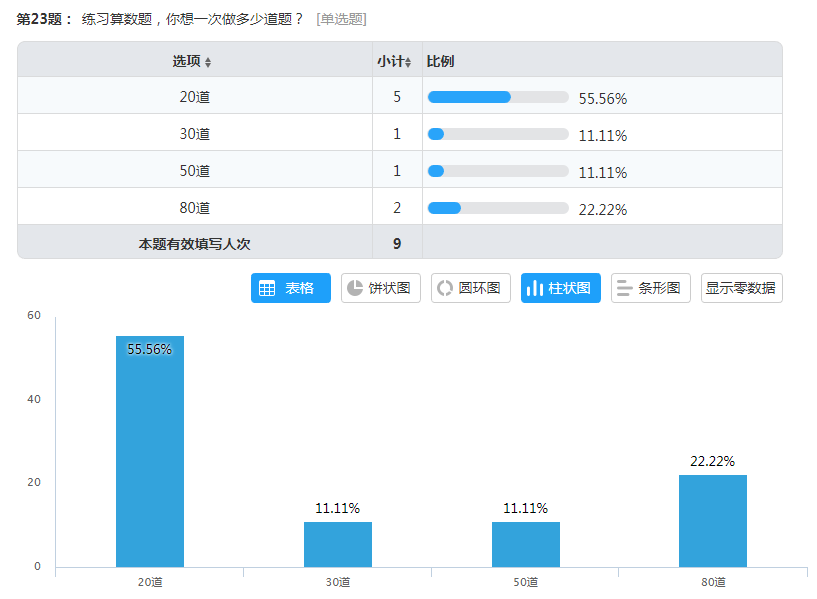Click the 20道 x-axis label
Viewport: 817px width, 599px height.
tap(150, 582)
